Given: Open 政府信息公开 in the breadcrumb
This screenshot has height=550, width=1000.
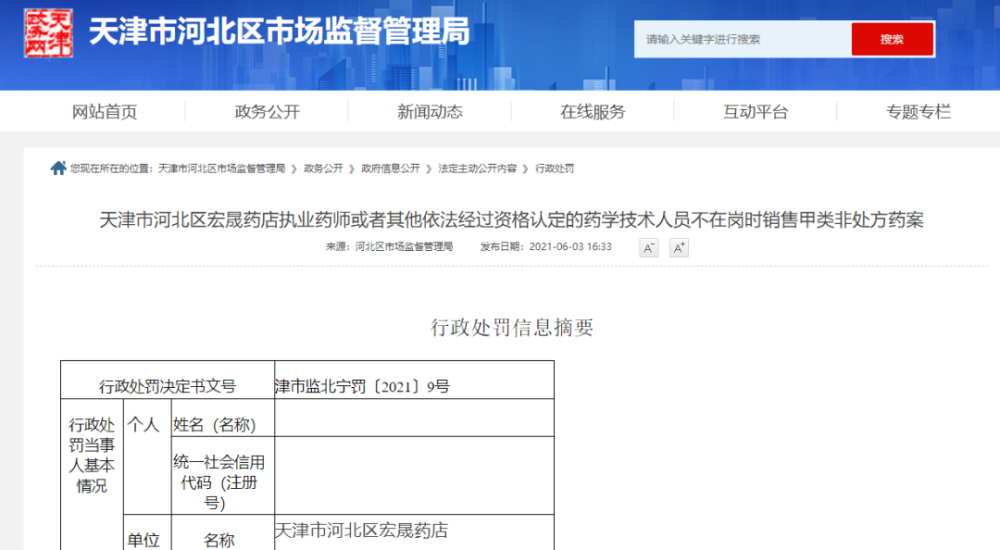Looking at the screenshot, I should pyautogui.click(x=390, y=169).
